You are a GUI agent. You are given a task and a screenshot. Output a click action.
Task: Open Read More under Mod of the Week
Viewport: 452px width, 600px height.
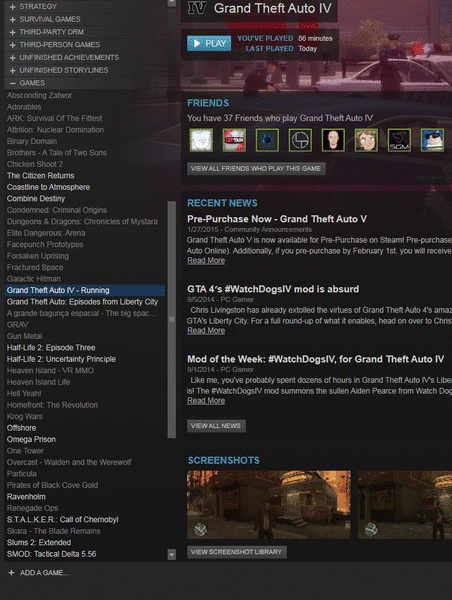[x=206, y=401]
